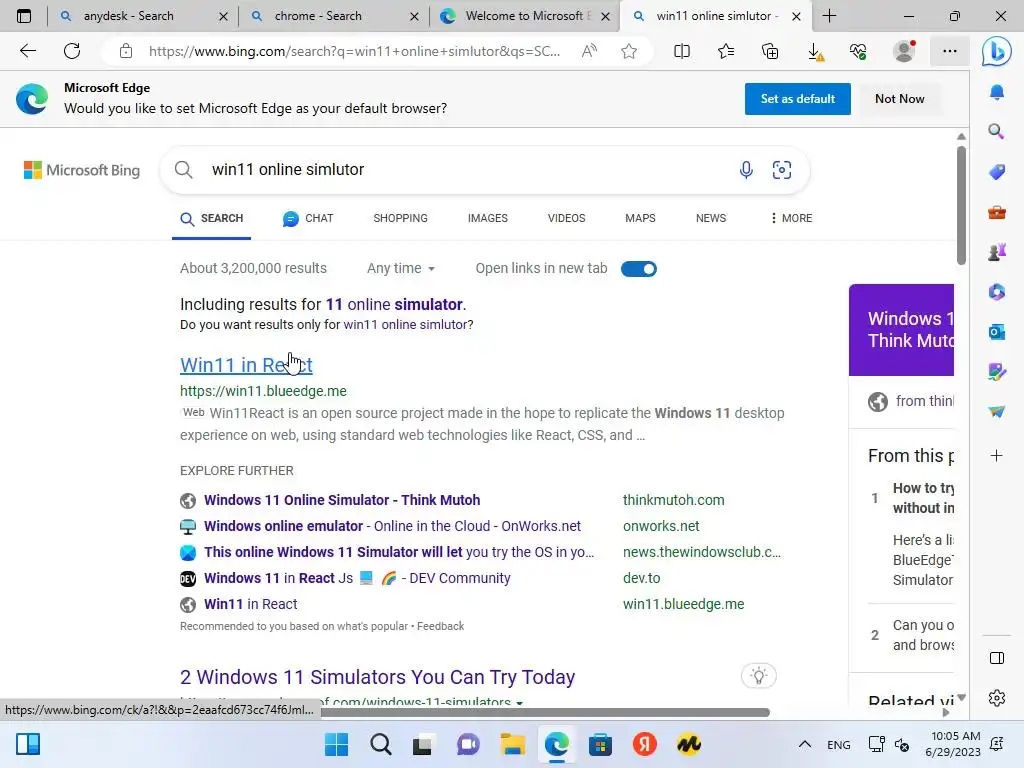Open Microsoft Store from taskbar

(x=600, y=744)
